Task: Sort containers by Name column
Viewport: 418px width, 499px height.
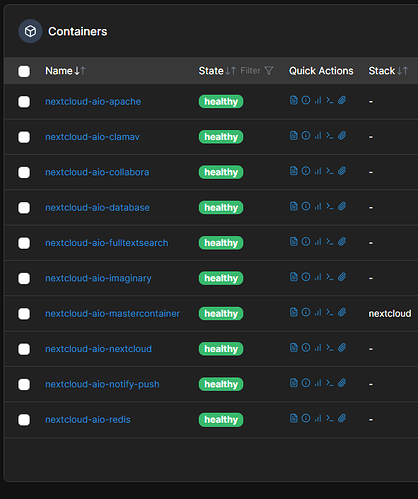Action: click(x=65, y=71)
